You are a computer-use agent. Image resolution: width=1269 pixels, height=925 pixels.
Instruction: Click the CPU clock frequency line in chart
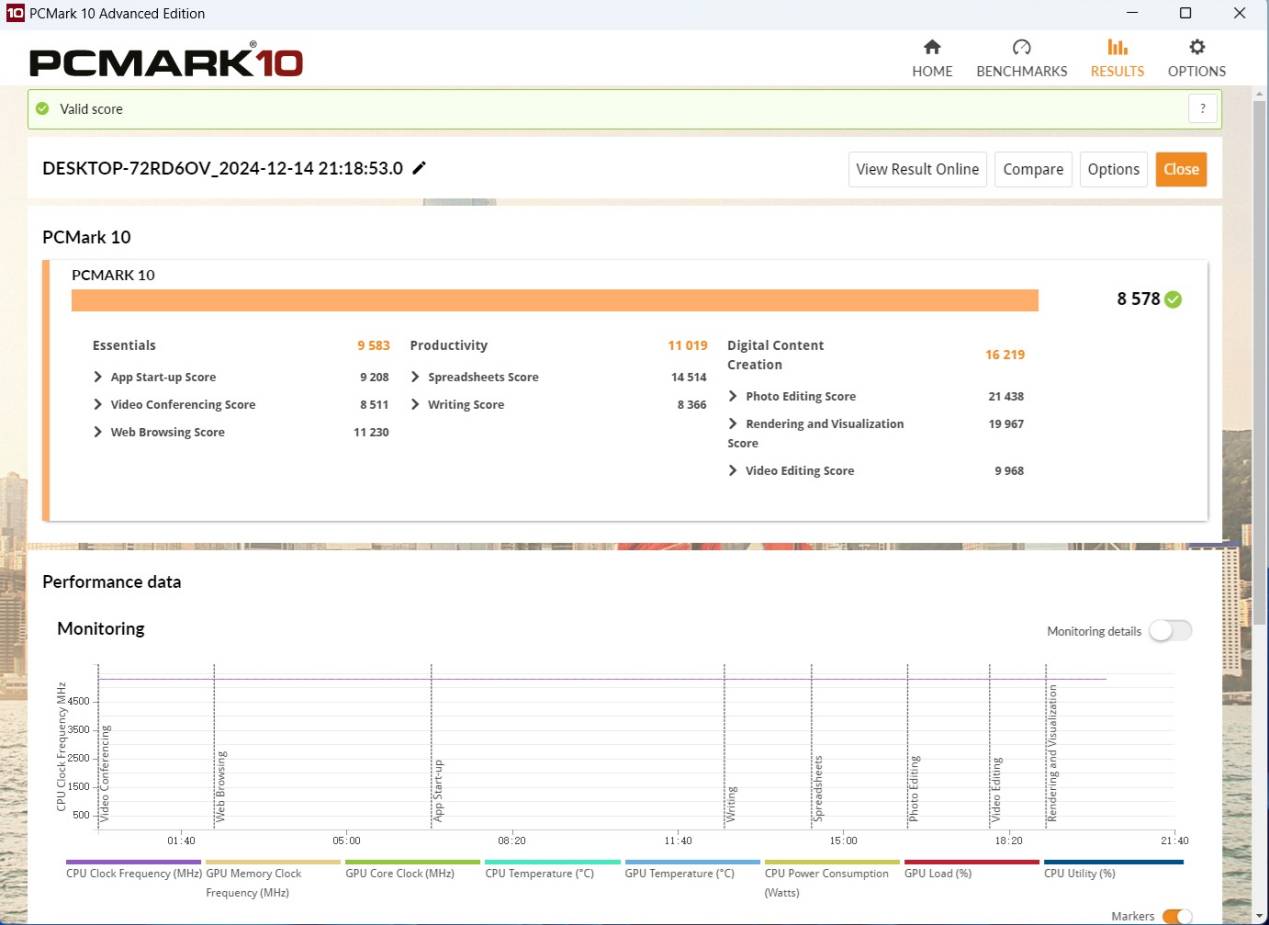[602, 679]
